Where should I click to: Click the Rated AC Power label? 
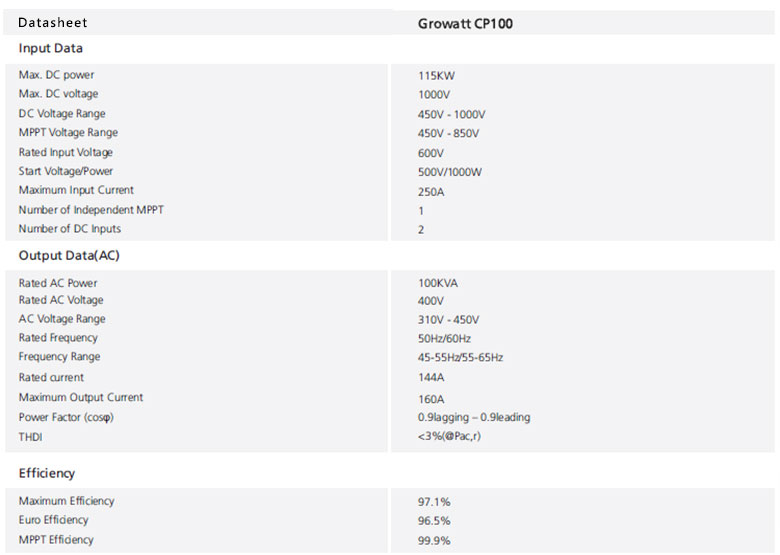point(58,283)
